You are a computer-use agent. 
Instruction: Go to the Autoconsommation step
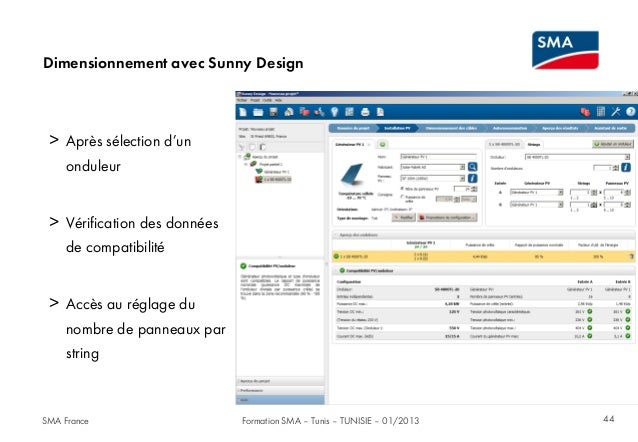[509, 128]
